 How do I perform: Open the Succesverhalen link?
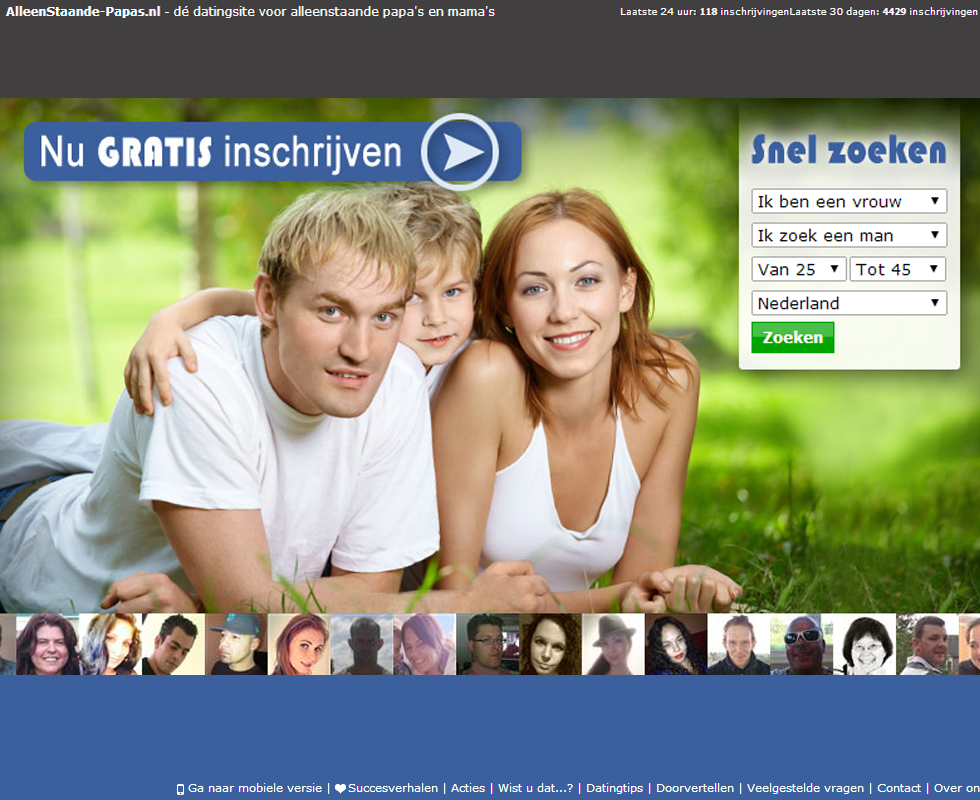[392, 788]
